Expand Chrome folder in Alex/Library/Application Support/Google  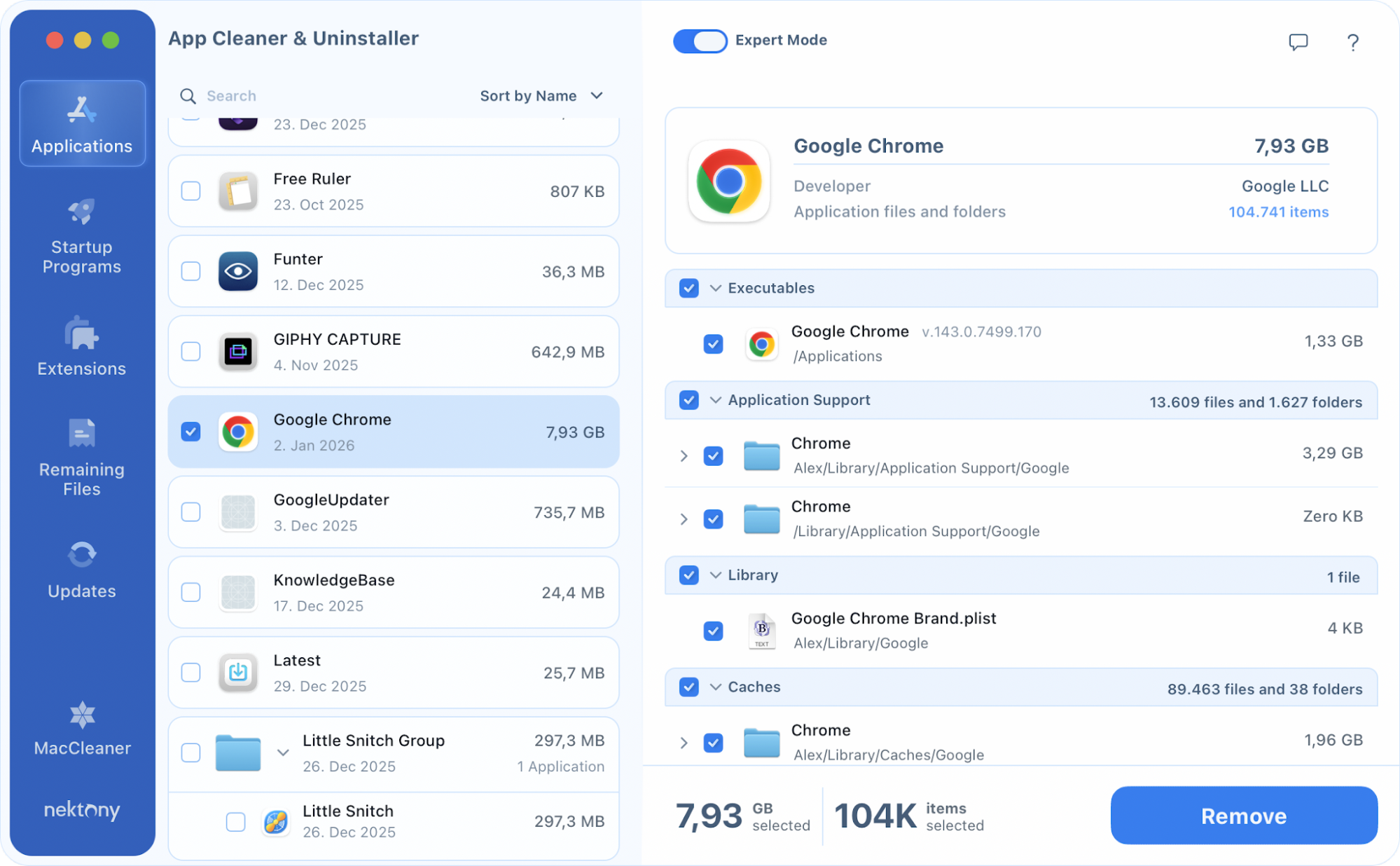684,456
